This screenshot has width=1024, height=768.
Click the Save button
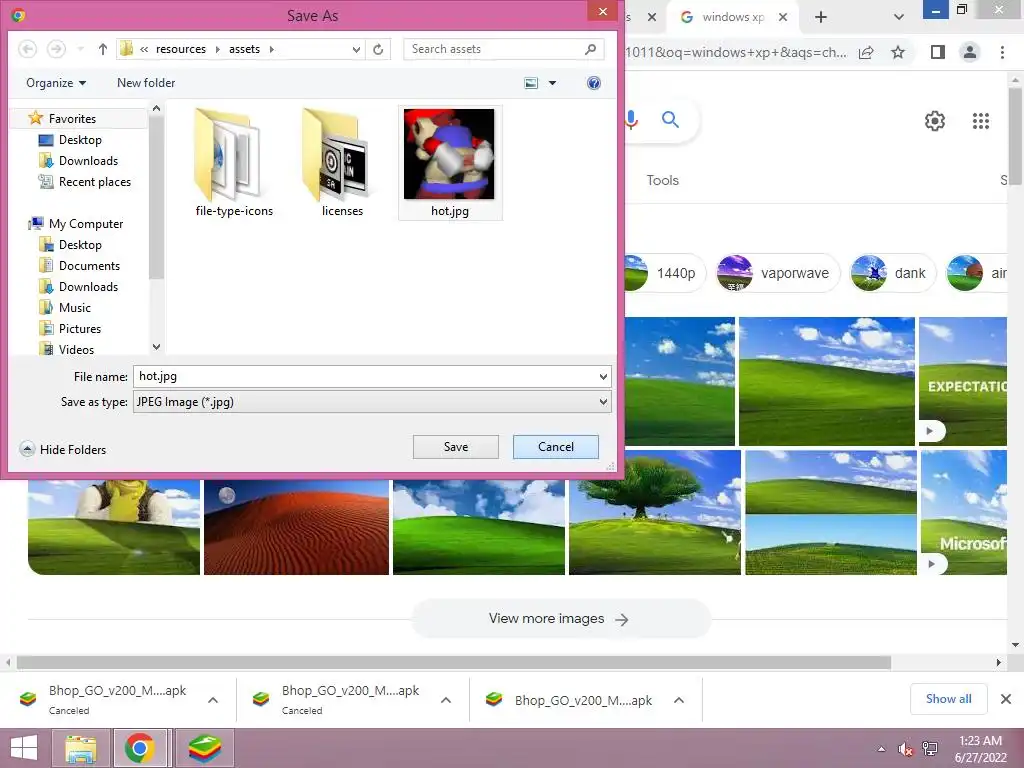[x=456, y=447]
